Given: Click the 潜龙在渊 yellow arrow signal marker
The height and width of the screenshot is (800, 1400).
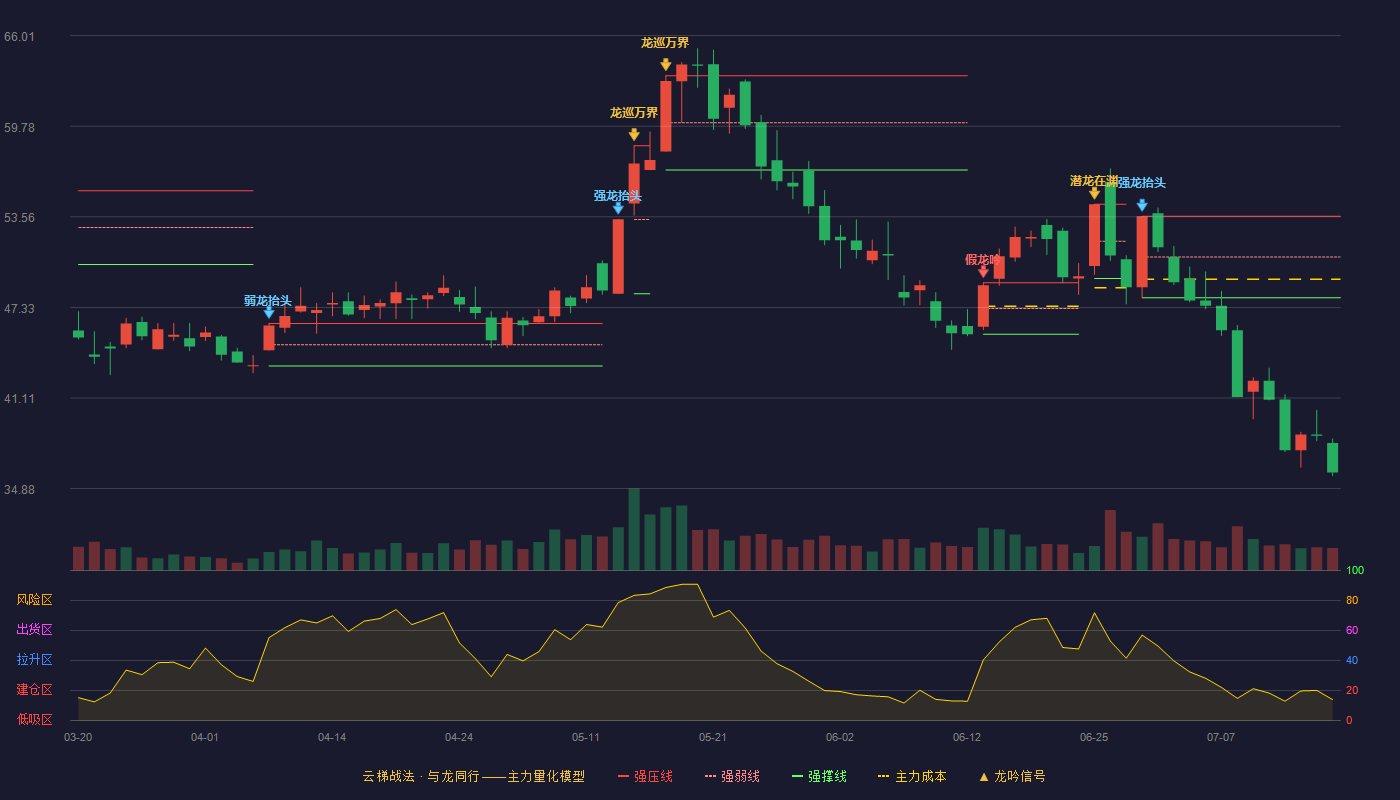Looking at the screenshot, I should (1095, 193).
